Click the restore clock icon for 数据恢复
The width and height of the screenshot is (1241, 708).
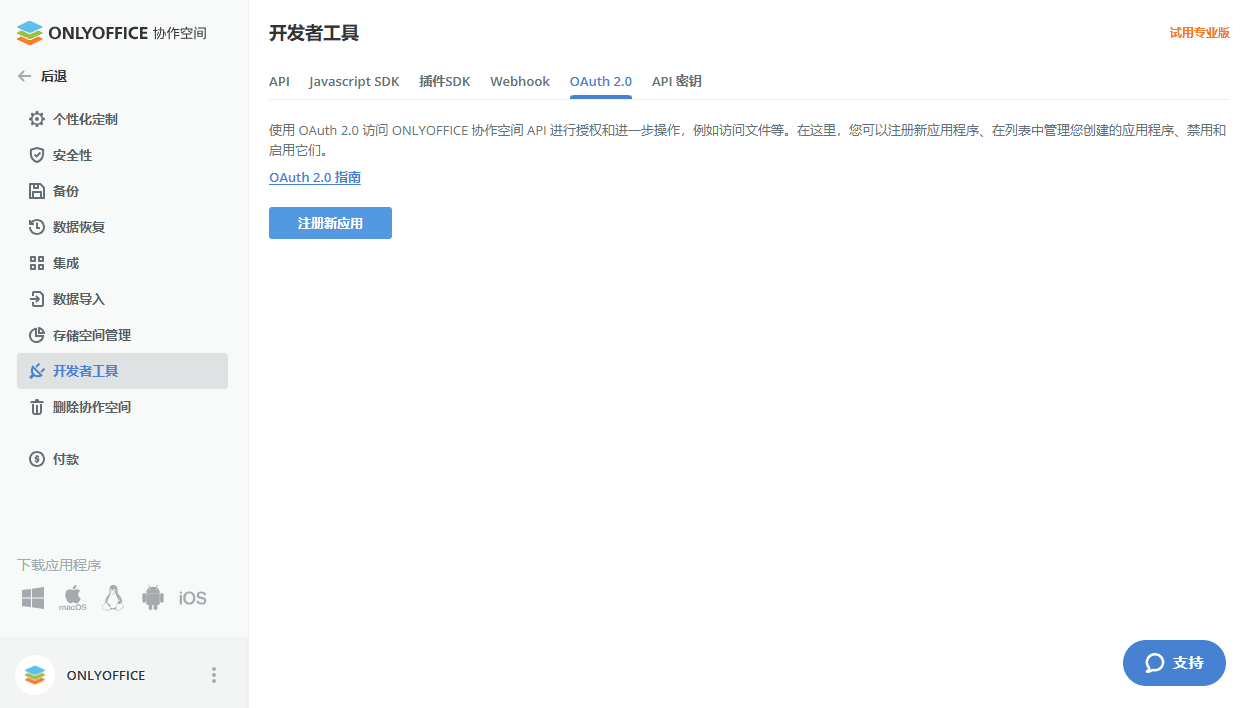point(37,227)
